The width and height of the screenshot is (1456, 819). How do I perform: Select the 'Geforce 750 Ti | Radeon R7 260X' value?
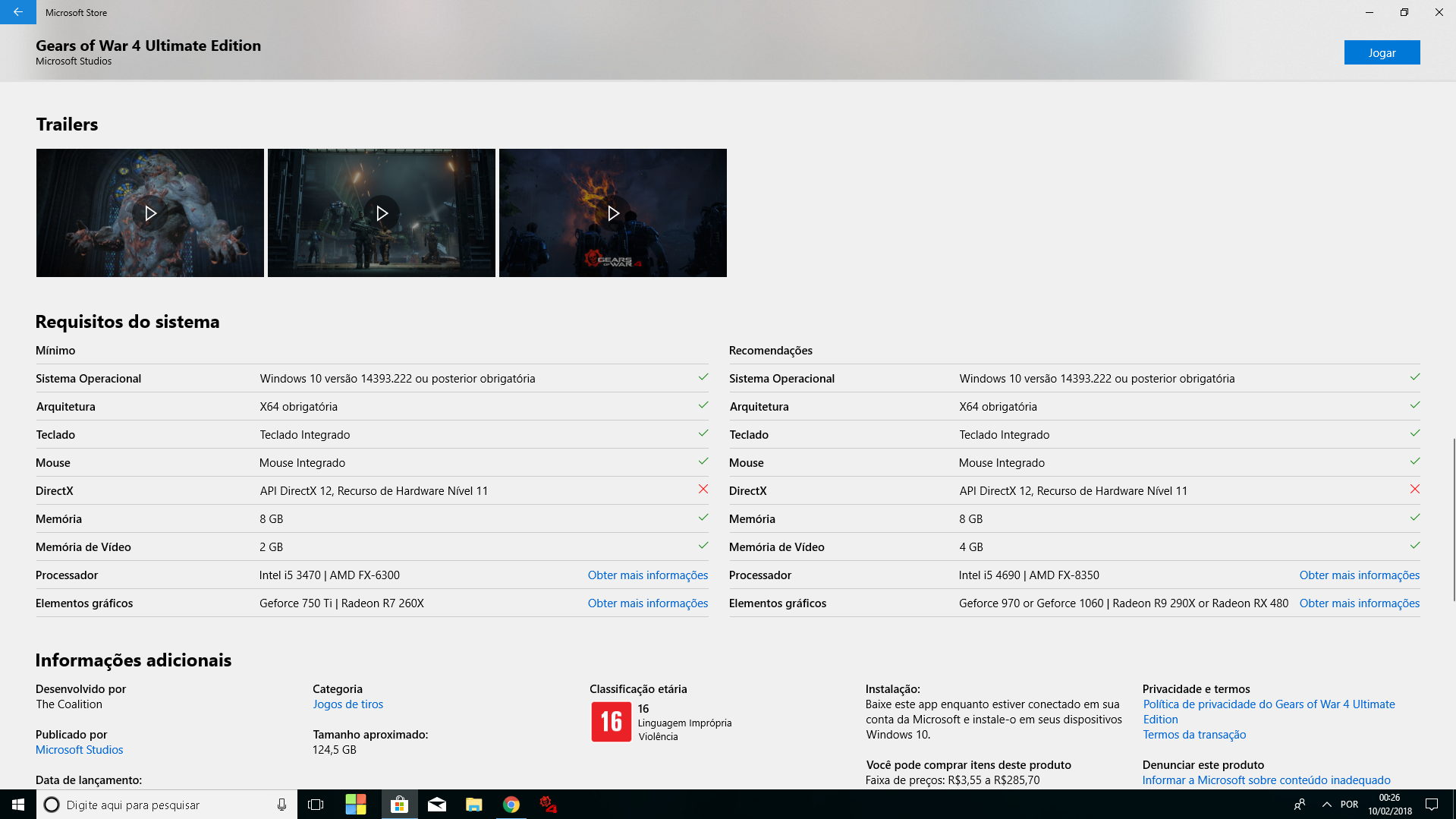341,603
